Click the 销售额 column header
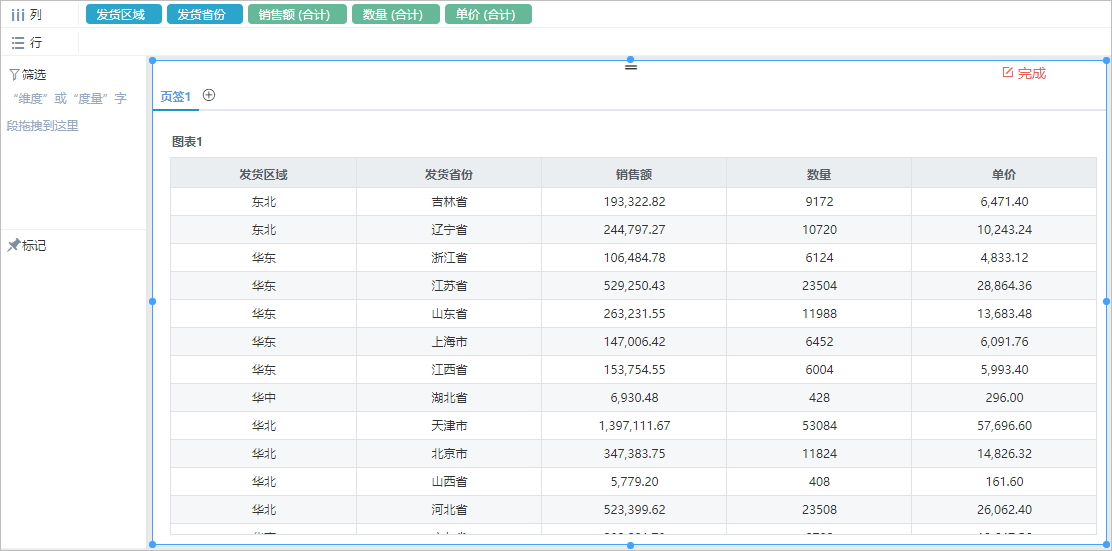Viewport: 1112px width, 551px height. click(633, 173)
